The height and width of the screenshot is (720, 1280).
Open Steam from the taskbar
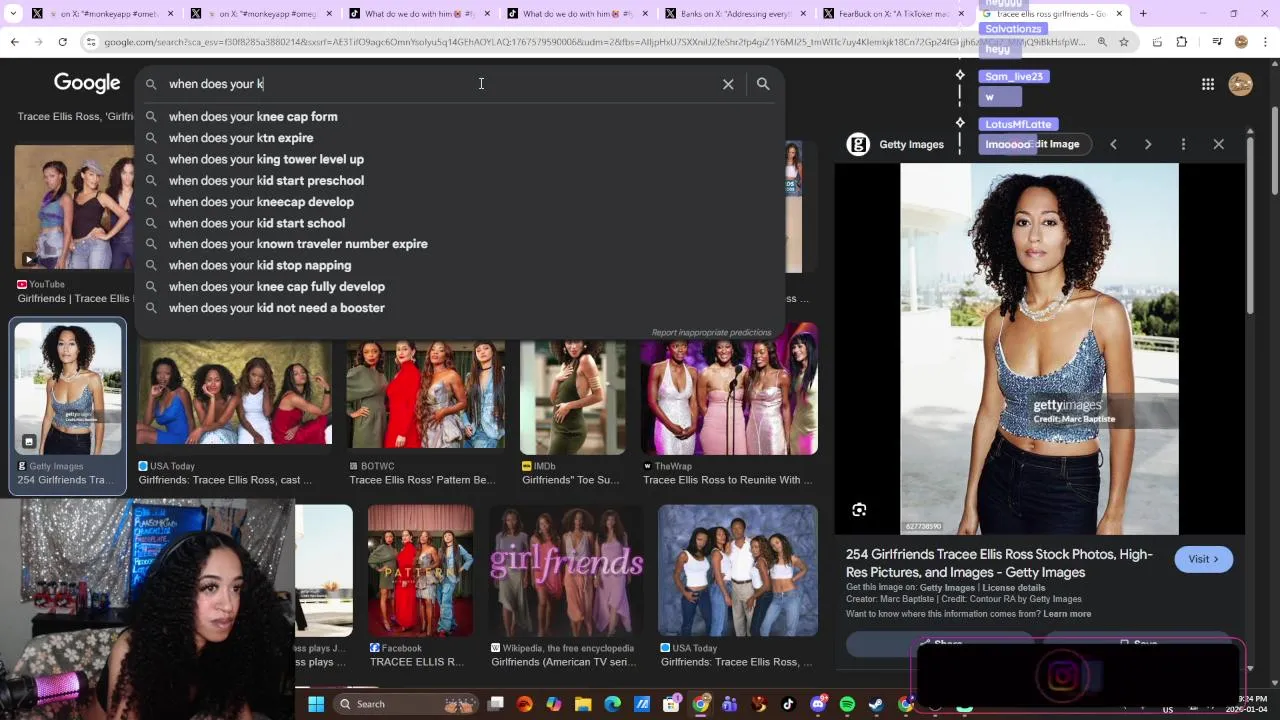[876, 704]
